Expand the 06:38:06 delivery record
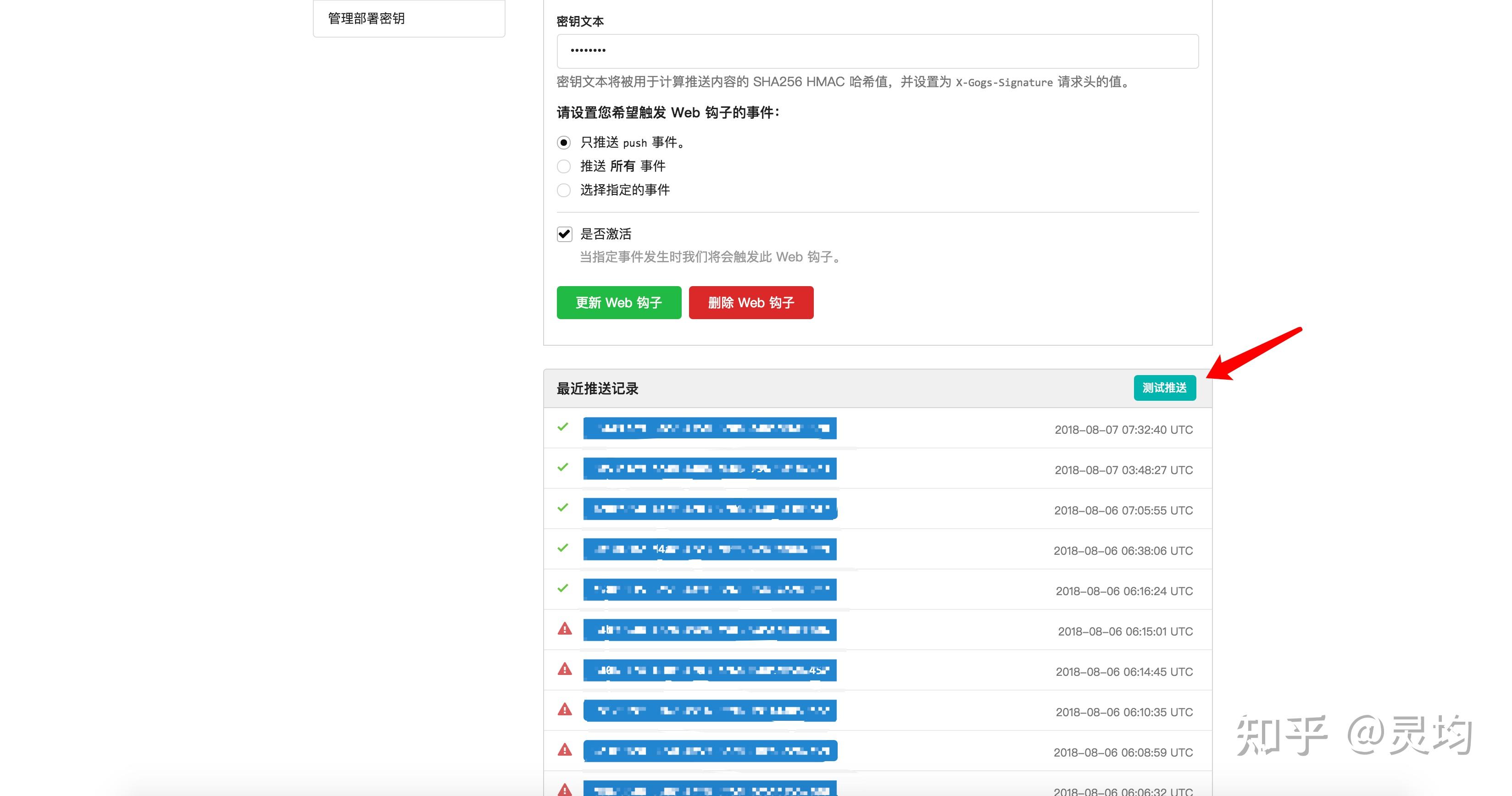Screen dimensions: 1512x796 710,548
